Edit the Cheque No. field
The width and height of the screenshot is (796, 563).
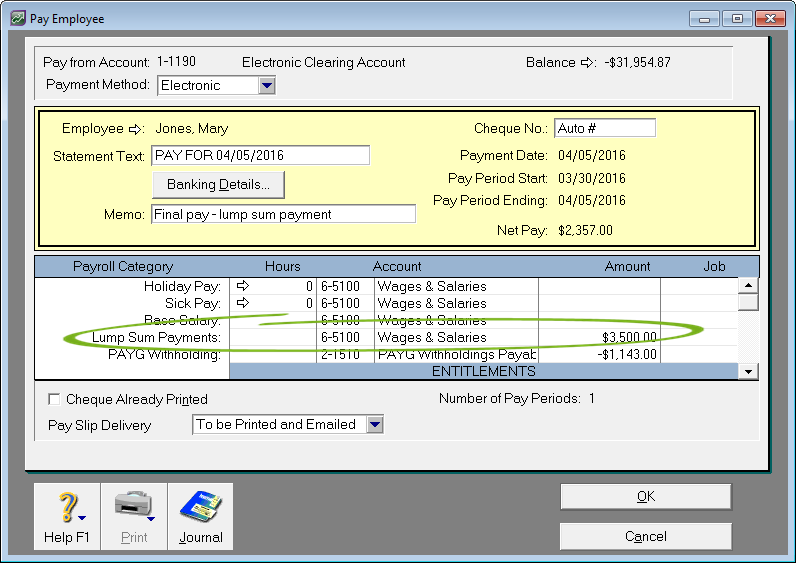pos(604,129)
